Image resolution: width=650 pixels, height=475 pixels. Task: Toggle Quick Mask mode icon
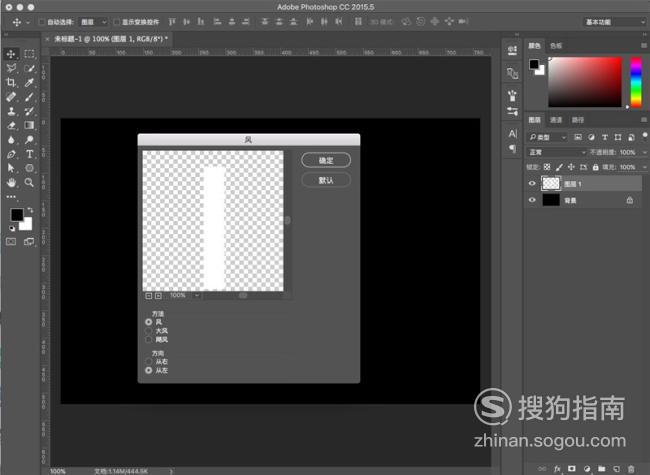coord(11,242)
